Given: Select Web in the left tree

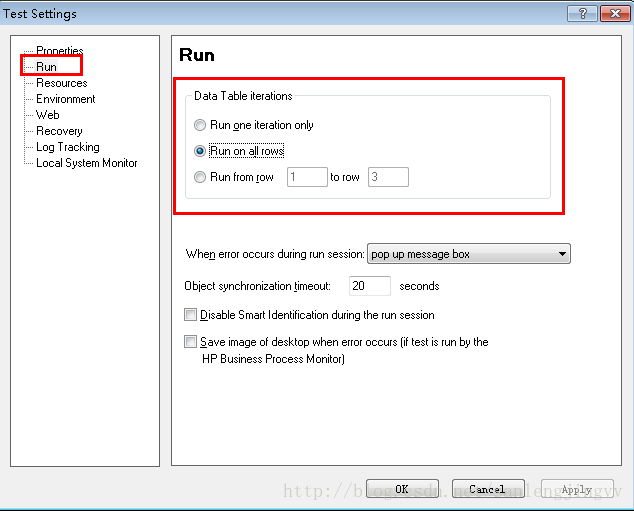Looking at the screenshot, I should (48, 115).
